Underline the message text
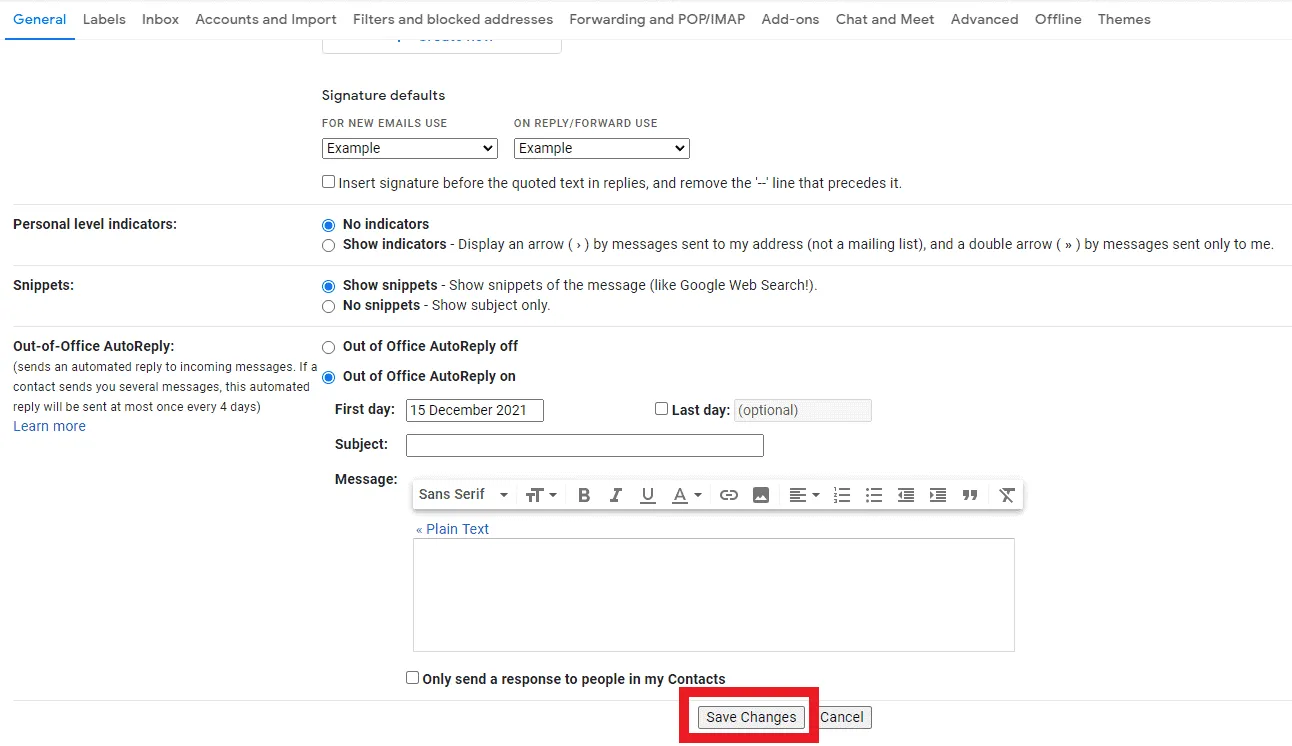 point(648,494)
